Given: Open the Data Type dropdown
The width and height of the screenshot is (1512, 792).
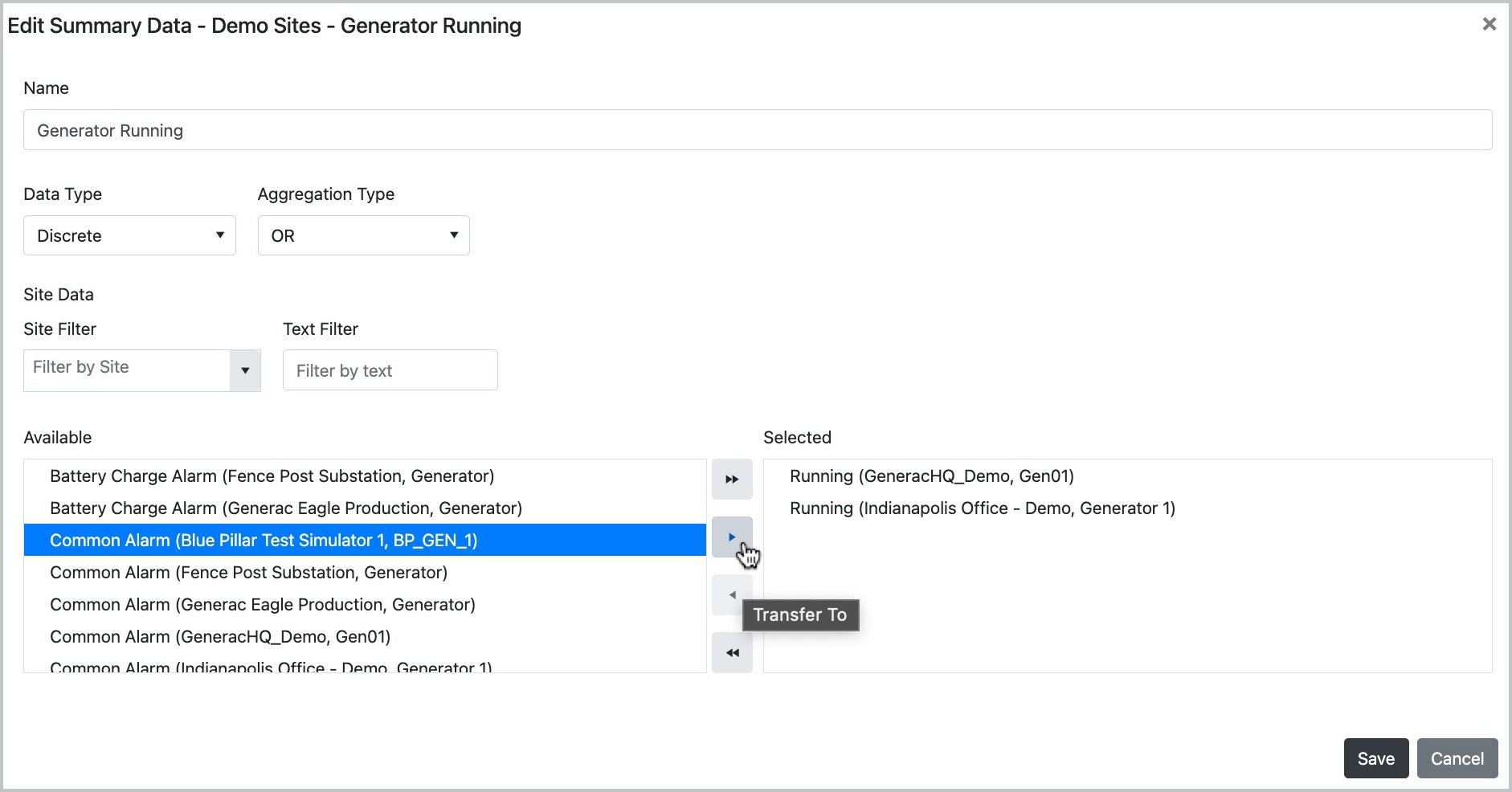Looking at the screenshot, I should click(x=129, y=235).
